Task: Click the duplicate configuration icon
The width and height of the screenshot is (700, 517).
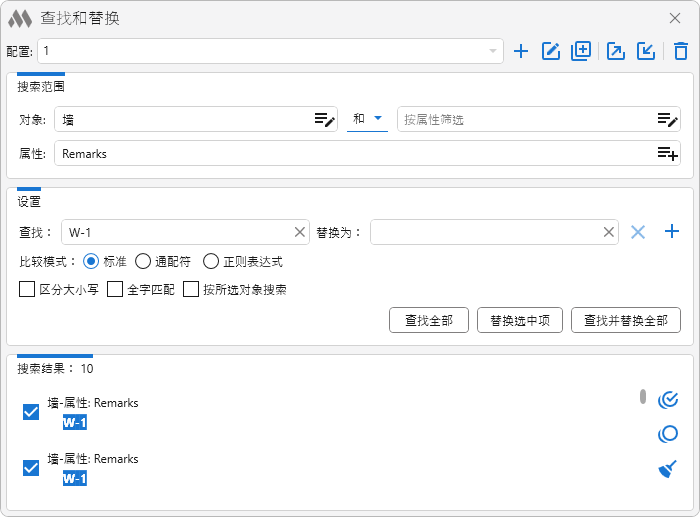Action: (581, 51)
